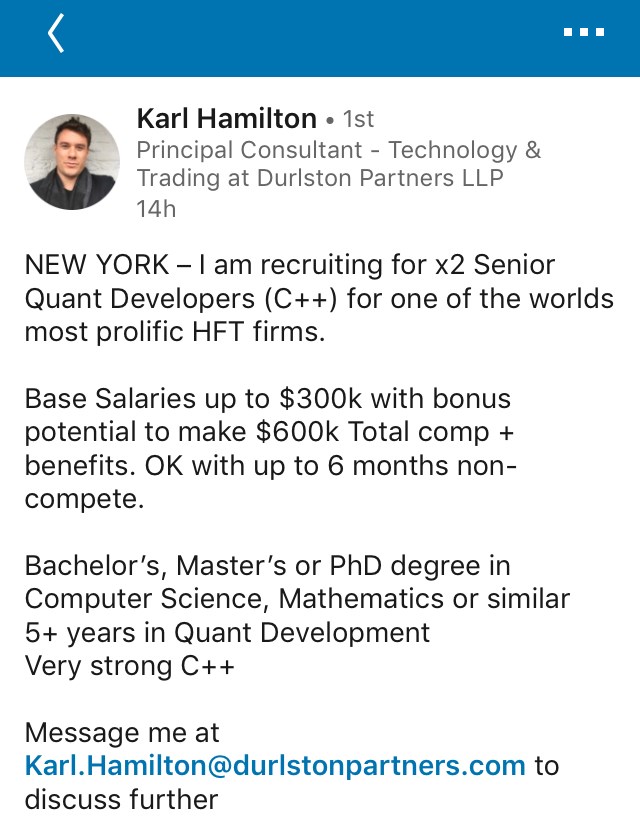The image size is (640, 827).
Task: Click the 5+ years in Quant Development line
Action: 228,632
